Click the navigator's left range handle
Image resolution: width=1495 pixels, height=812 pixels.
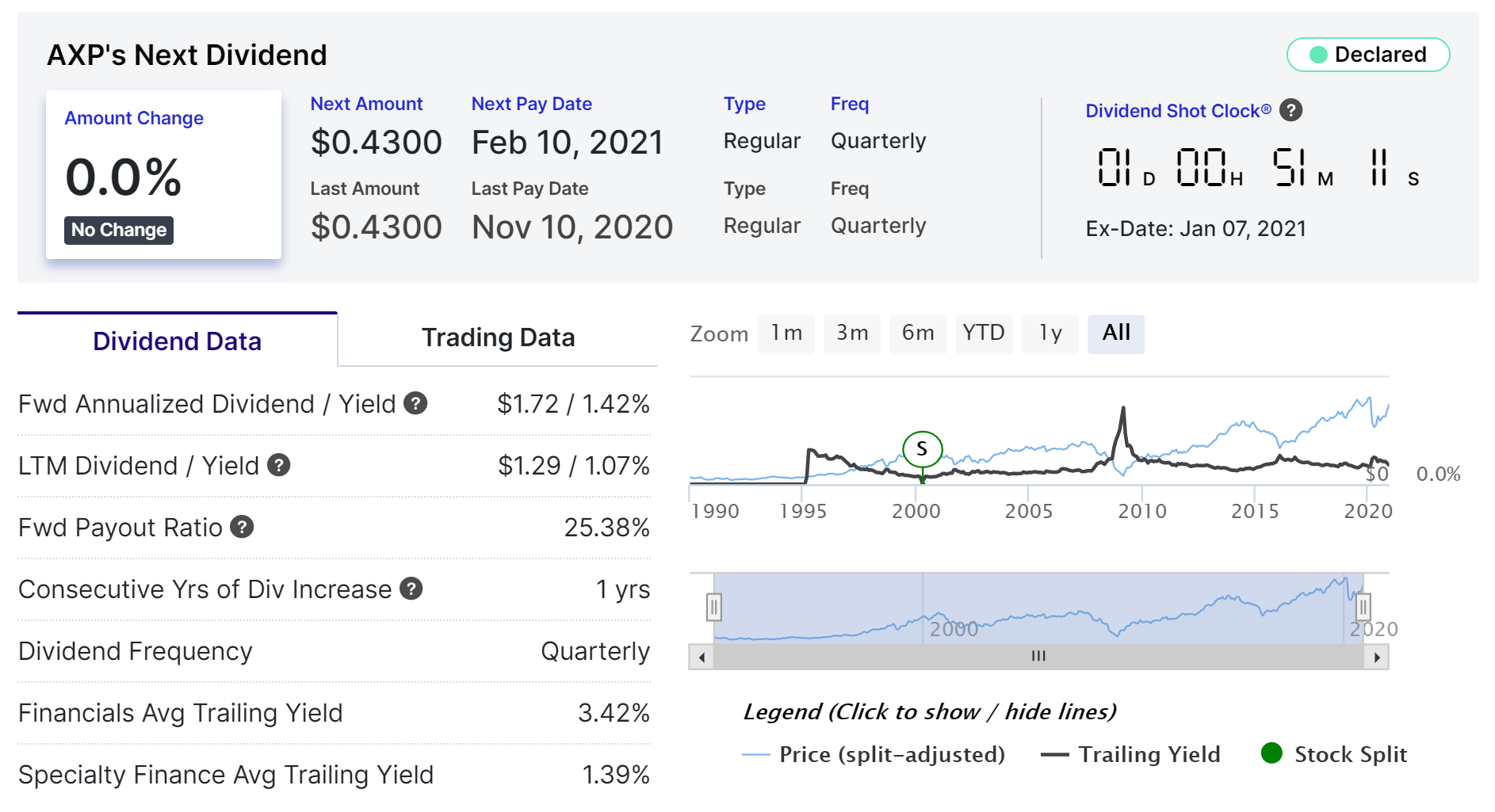[713, 608]
